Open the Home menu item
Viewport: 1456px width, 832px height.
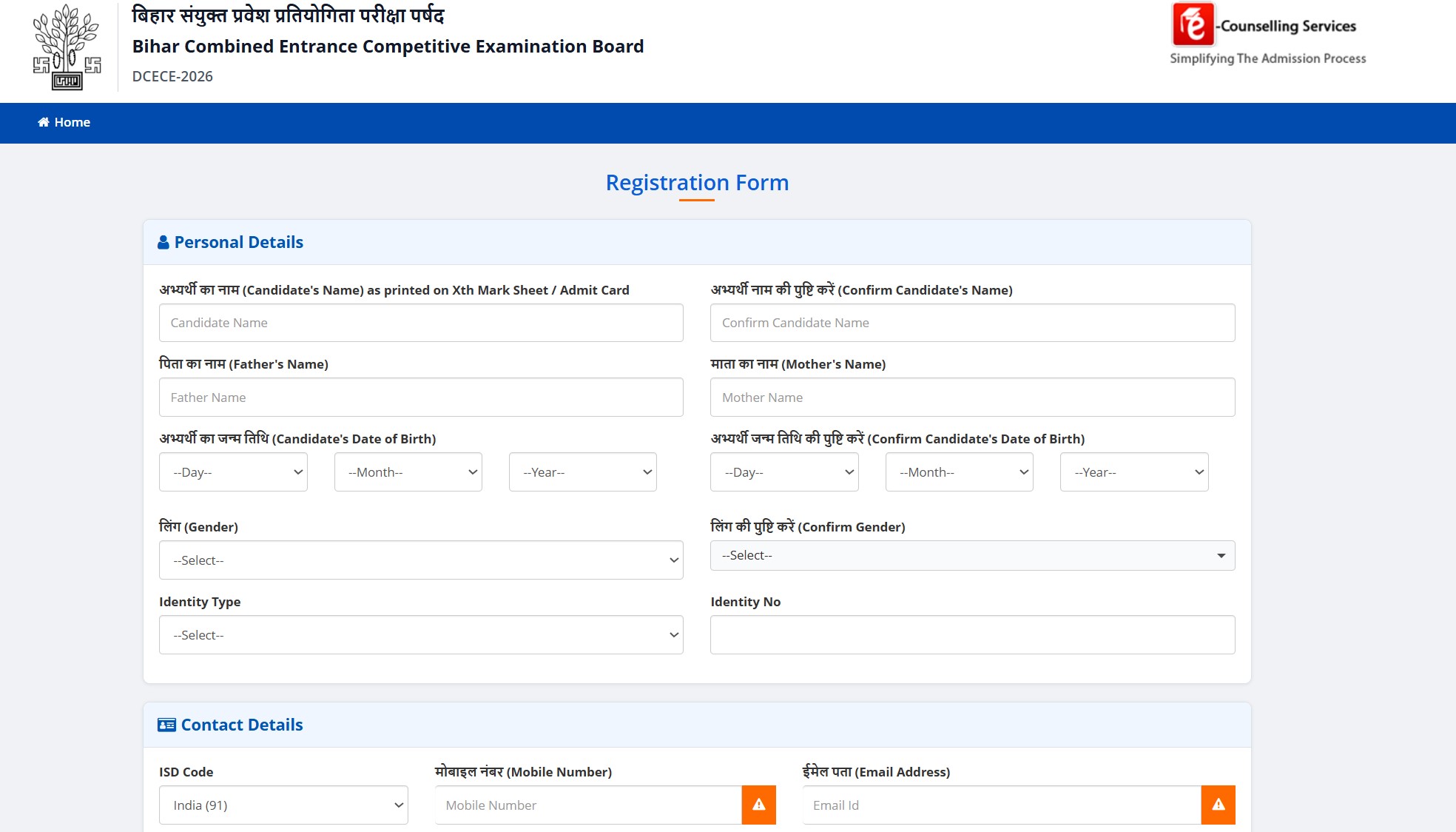72,122
